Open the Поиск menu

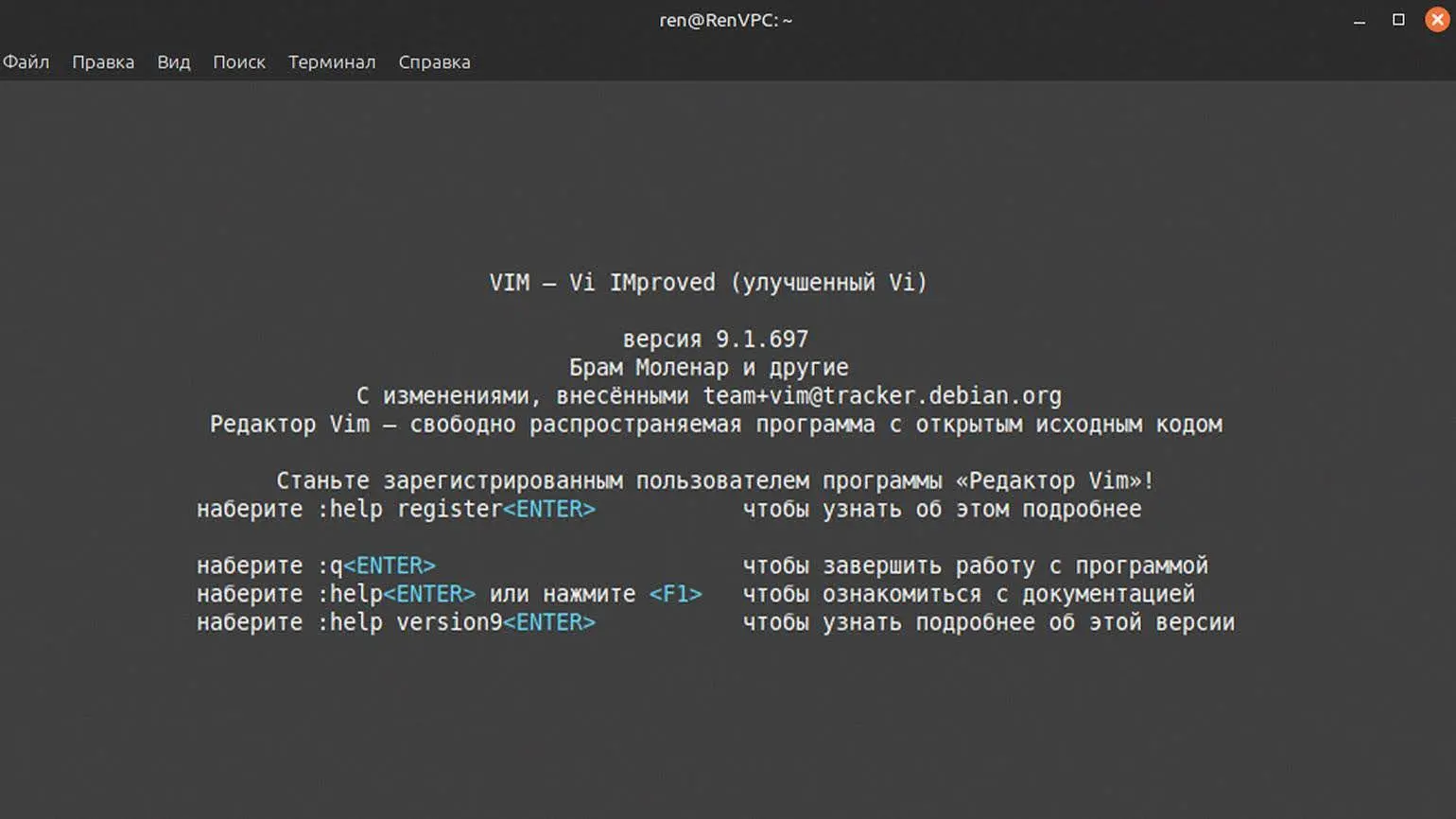coord(238,62)
